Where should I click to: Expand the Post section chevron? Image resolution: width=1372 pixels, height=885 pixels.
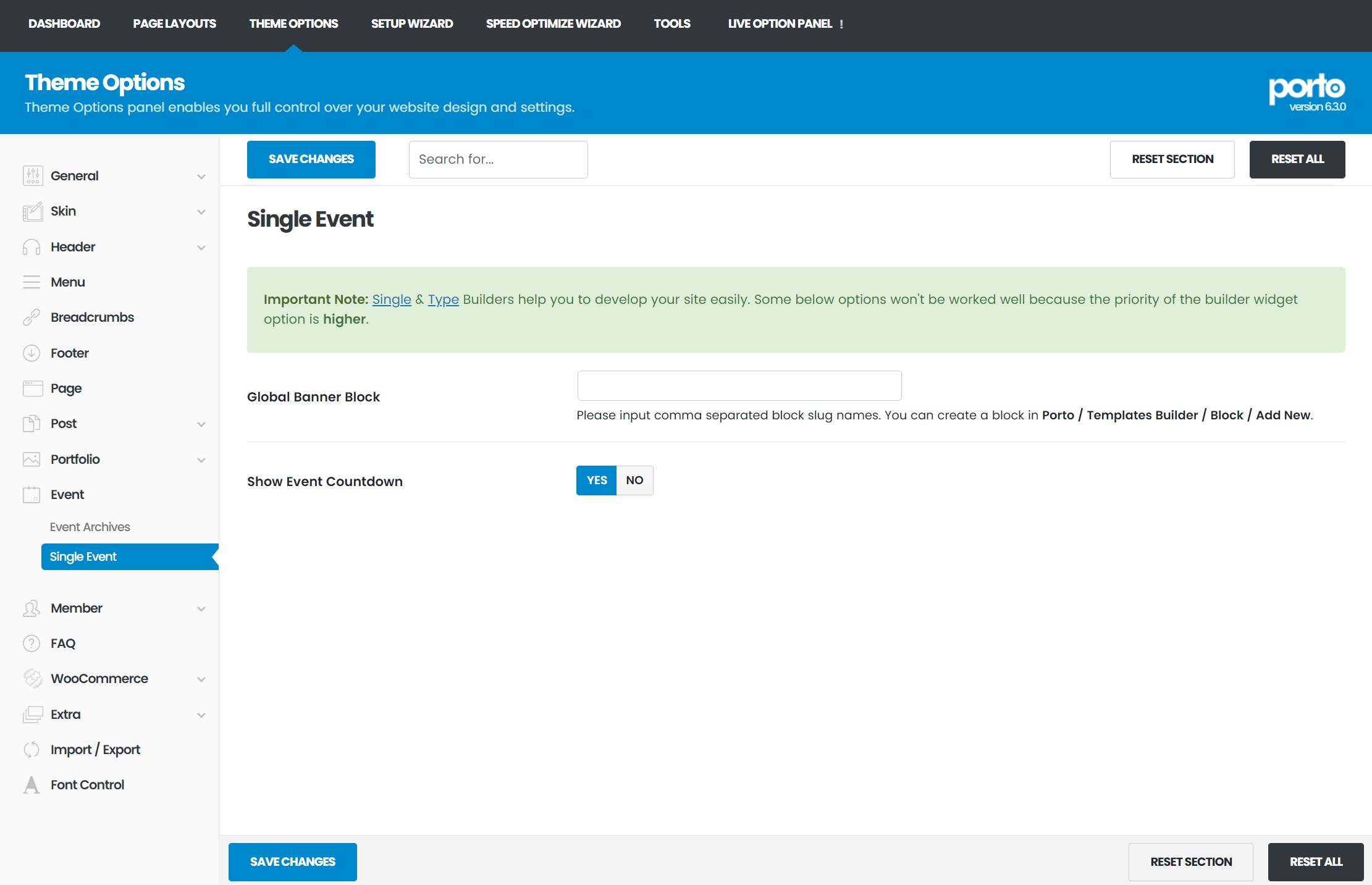[201, 424]
